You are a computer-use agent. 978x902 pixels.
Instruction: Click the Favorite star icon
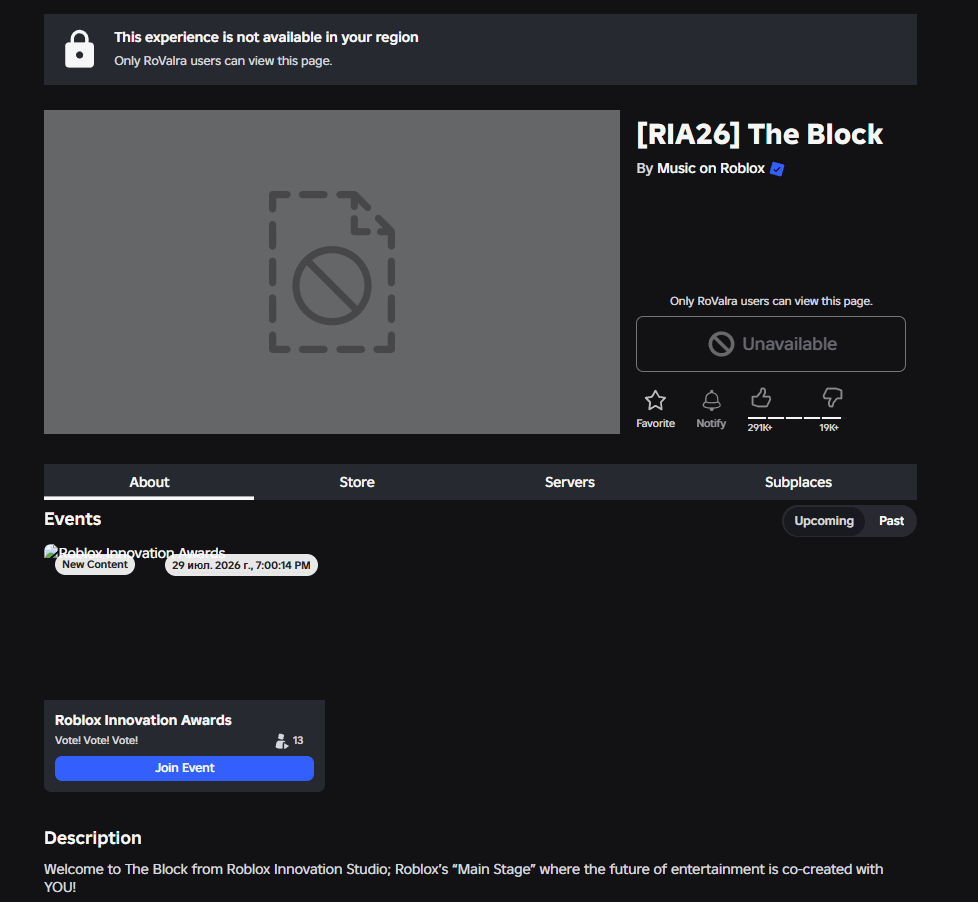pyautogui.click(x=655, y=400)
